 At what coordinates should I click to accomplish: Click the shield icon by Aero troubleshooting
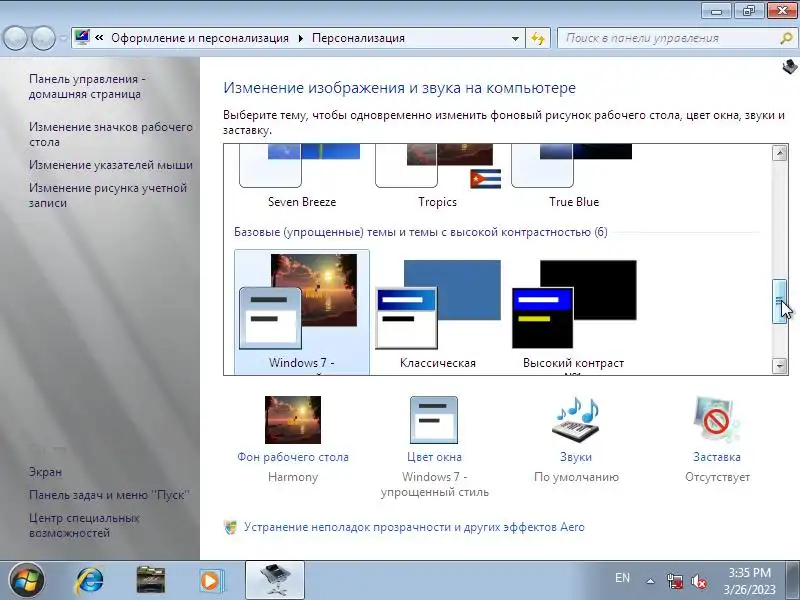(231, 527)
